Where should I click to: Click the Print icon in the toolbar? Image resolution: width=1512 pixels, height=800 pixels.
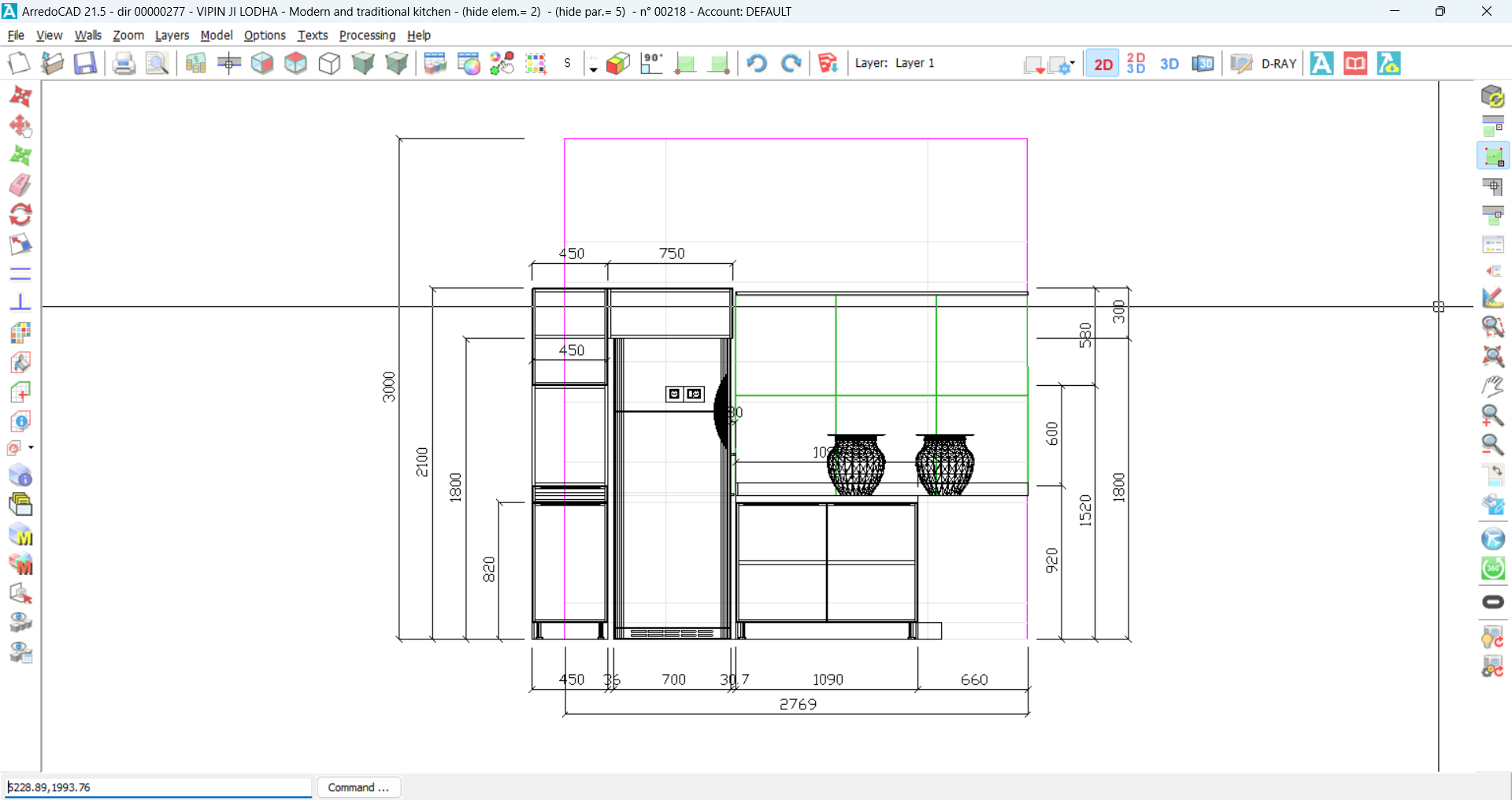point(124,63)
